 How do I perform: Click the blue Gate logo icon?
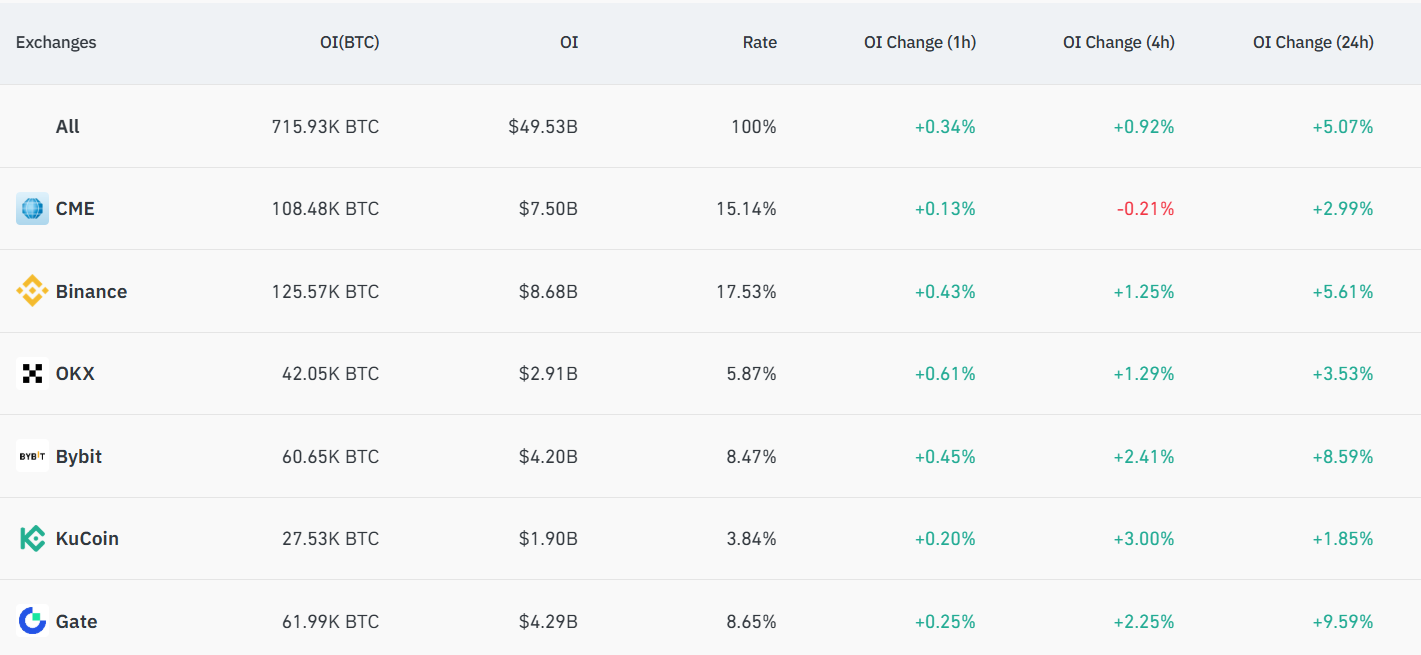(31, 621)
